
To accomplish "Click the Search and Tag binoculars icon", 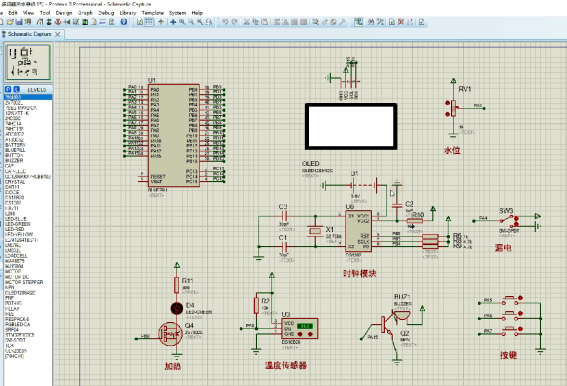I will coord(371,22).
